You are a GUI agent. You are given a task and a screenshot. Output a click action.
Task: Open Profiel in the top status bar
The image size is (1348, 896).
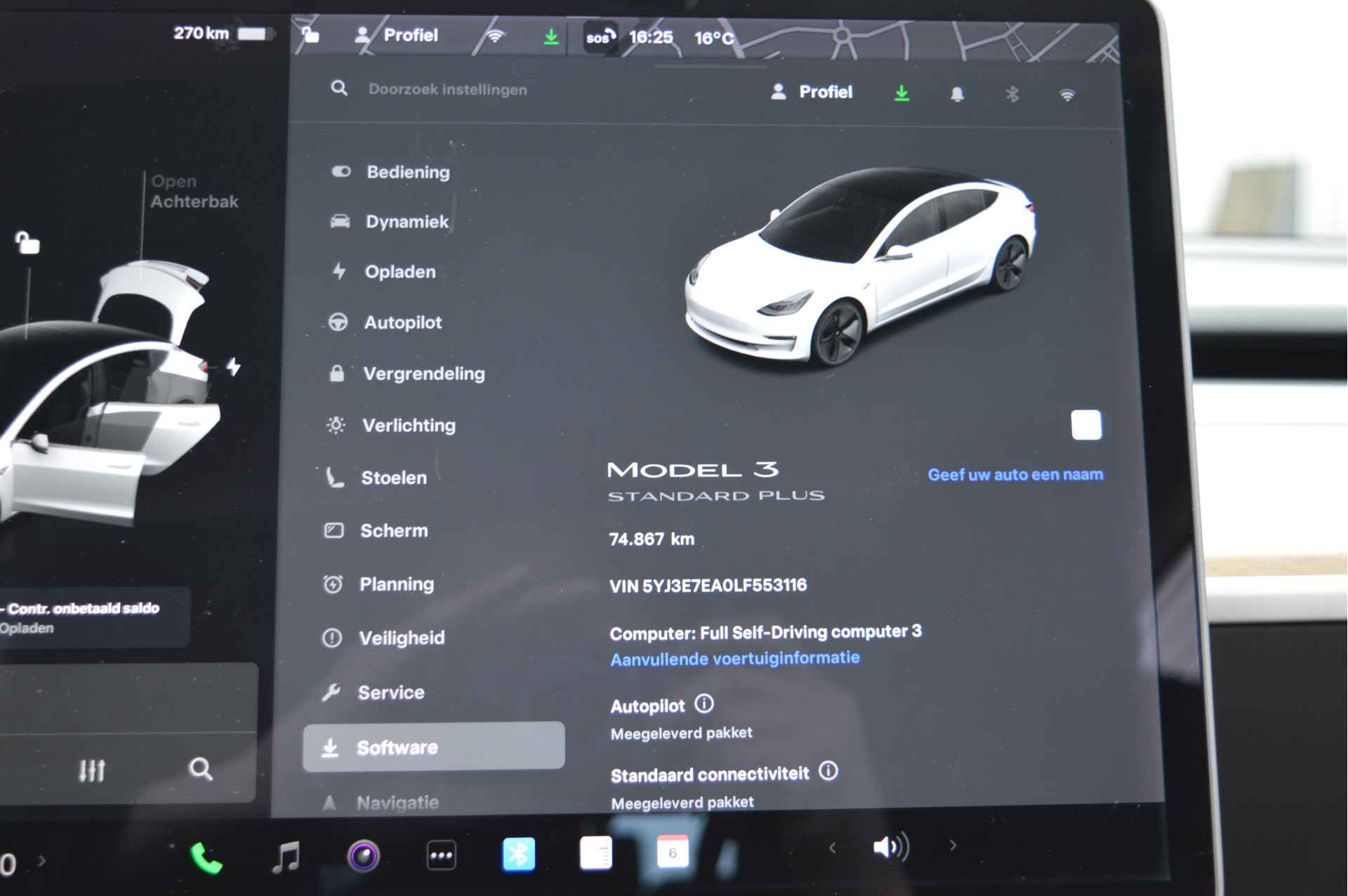[x=396, y=35]
